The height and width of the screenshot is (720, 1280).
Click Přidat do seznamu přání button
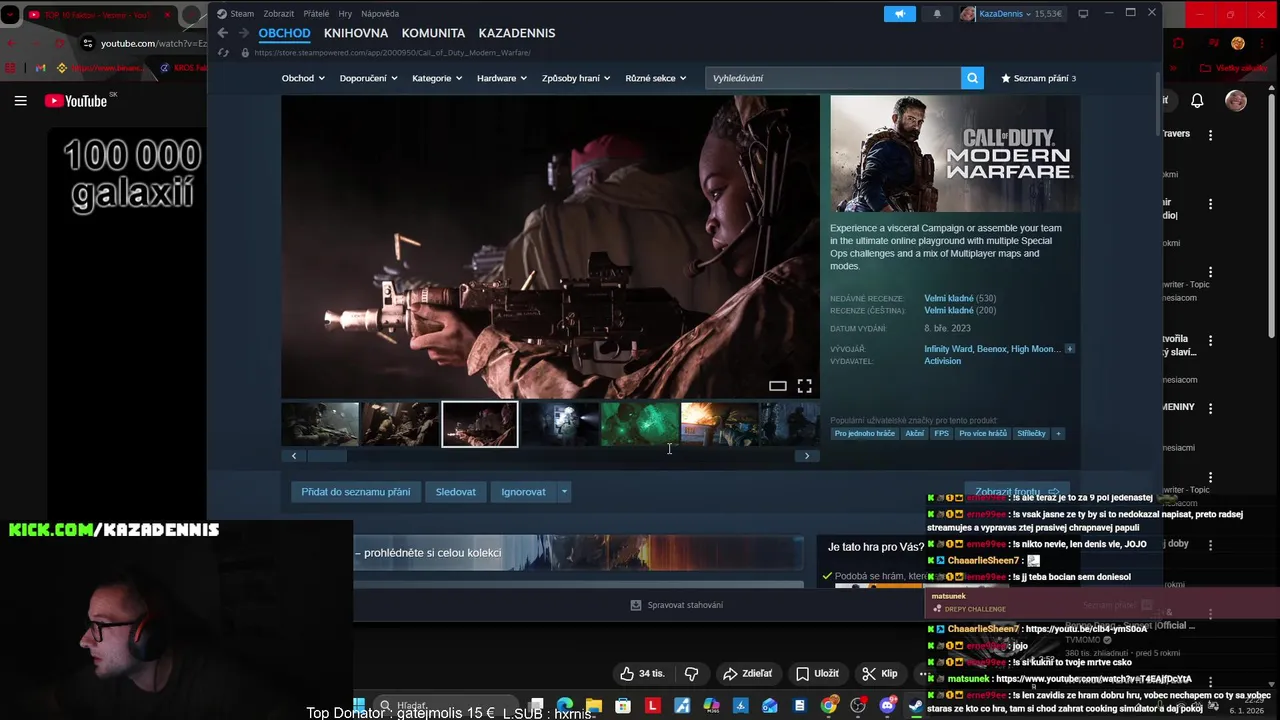[356, 492]
